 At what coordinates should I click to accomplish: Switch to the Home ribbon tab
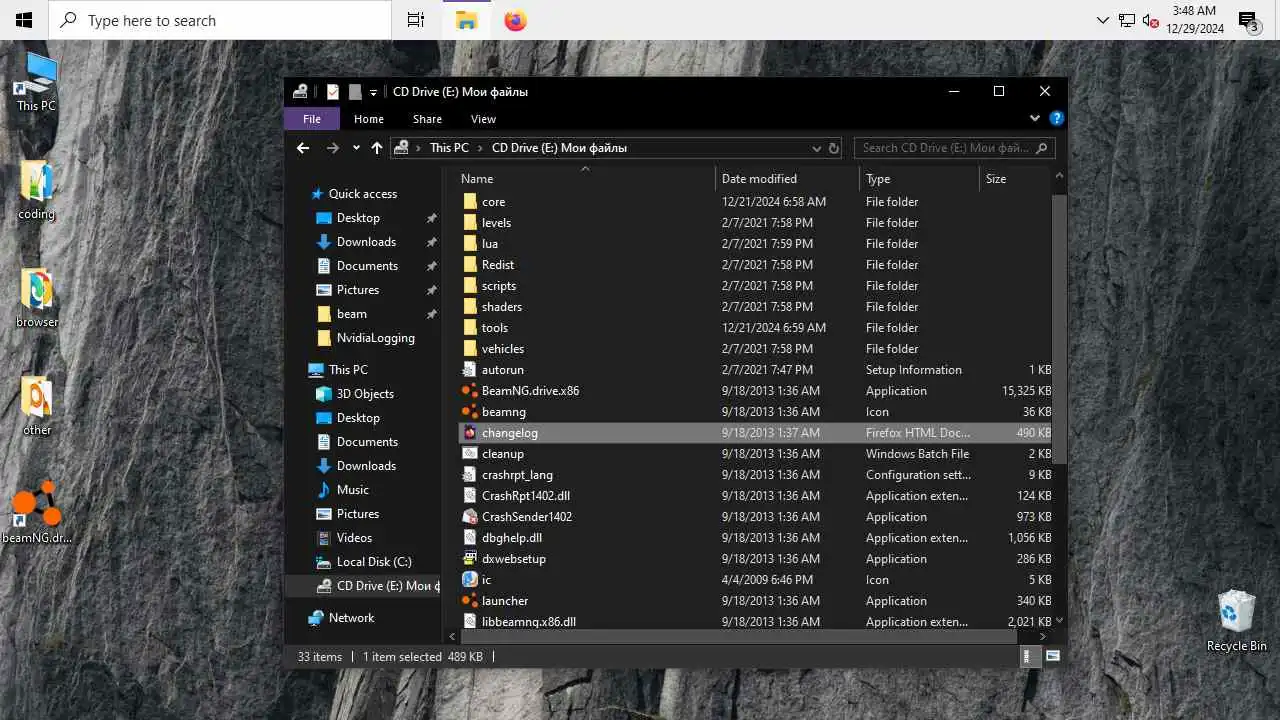[369, 119]
